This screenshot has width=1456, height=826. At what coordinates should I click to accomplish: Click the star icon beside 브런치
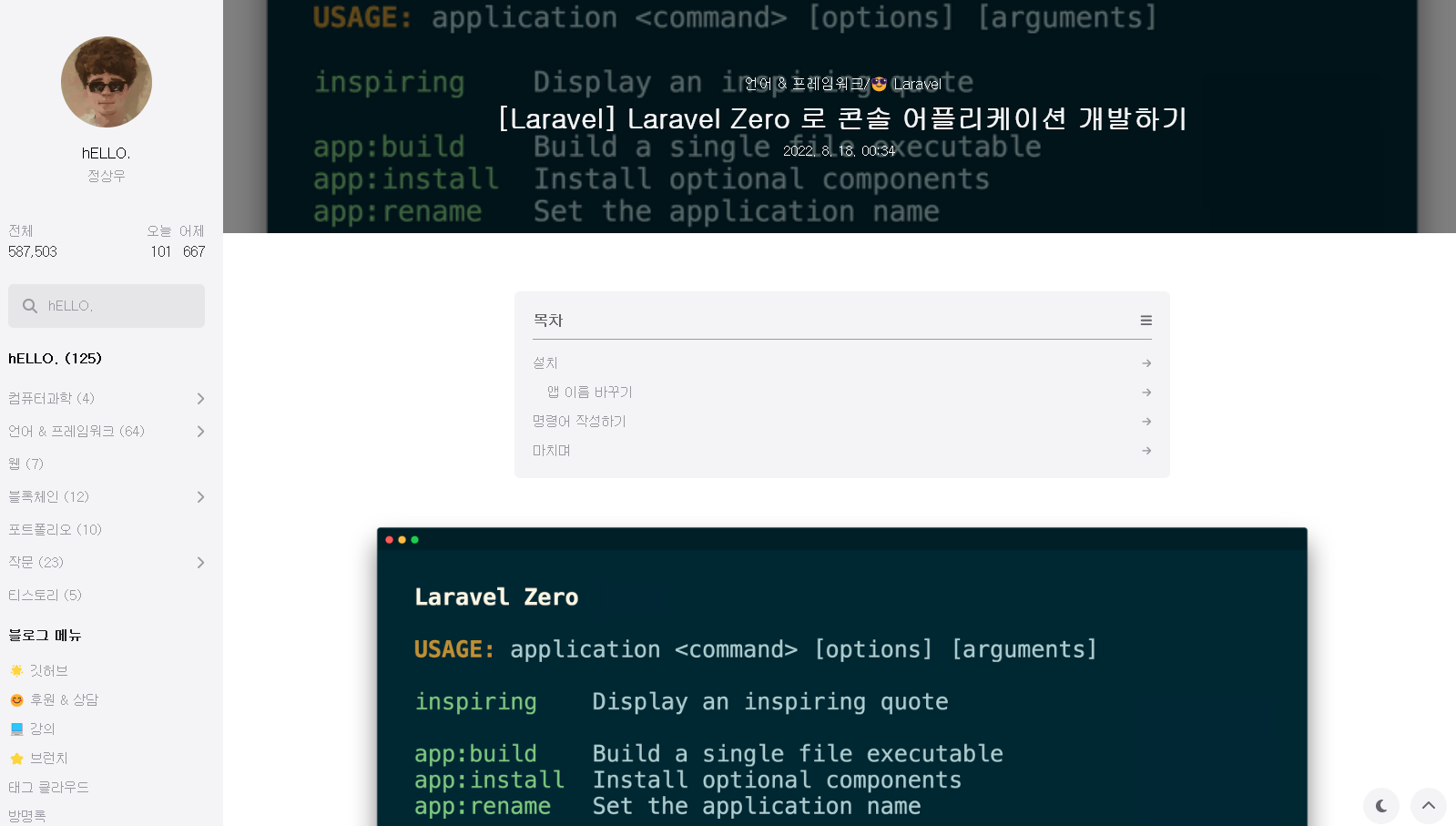[x=16, y=758]
